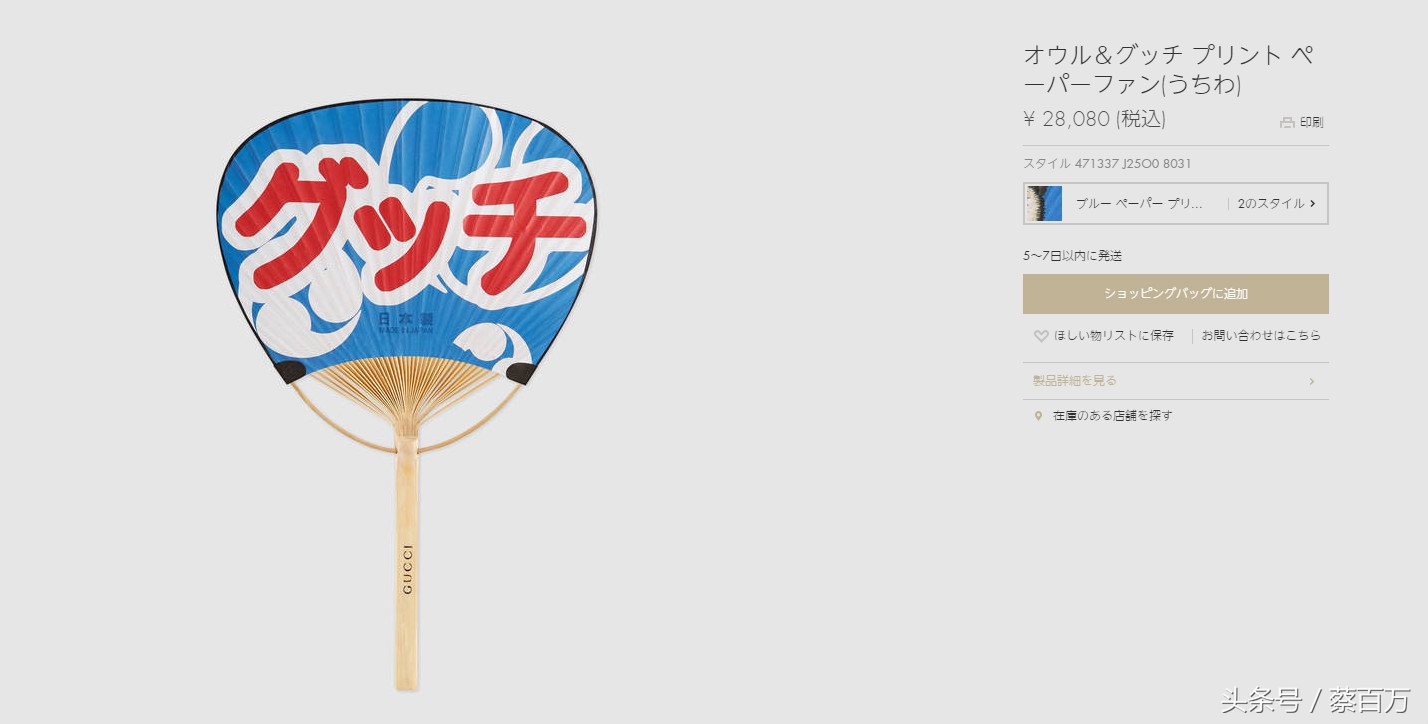The width and height of the screenshot is (1428, 724).
Task: Save item with ほしい物リストに保存 link
Action: (x=1114, y=336)
